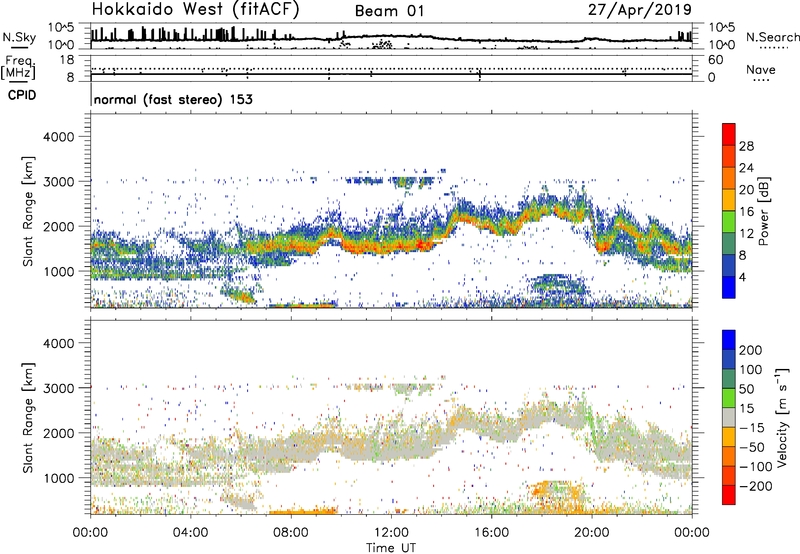Viewport: 800px width, 554px height.
Task: Click the '200' value on velocity scale
Action: 751,350
